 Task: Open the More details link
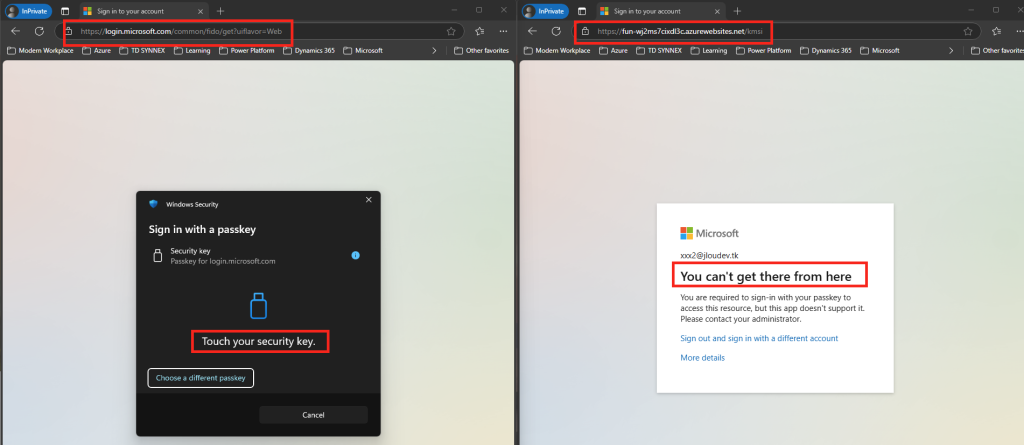[x=703, y=357]
